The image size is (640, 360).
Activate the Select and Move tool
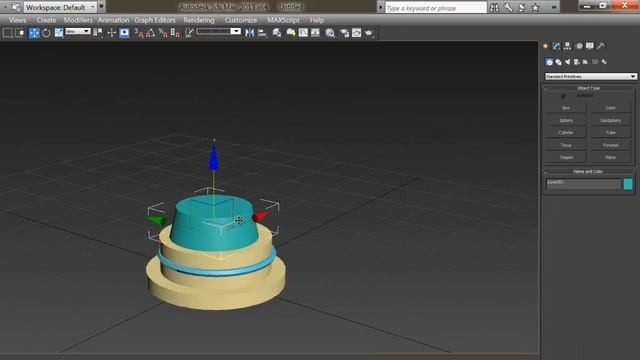tap(34, 33)
